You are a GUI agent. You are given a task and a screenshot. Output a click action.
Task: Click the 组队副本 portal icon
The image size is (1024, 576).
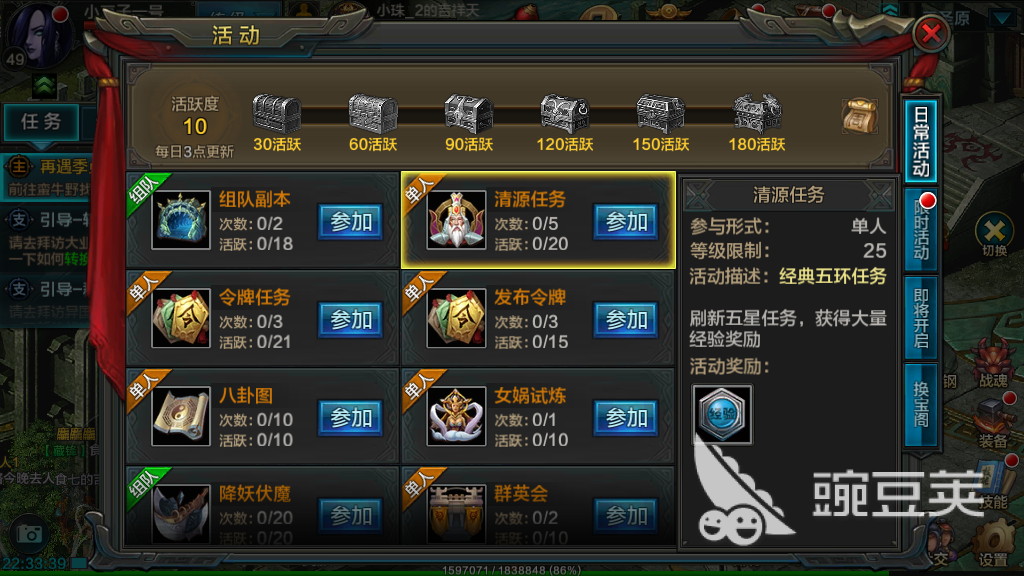pyautogui.click(x=181, y=220)
